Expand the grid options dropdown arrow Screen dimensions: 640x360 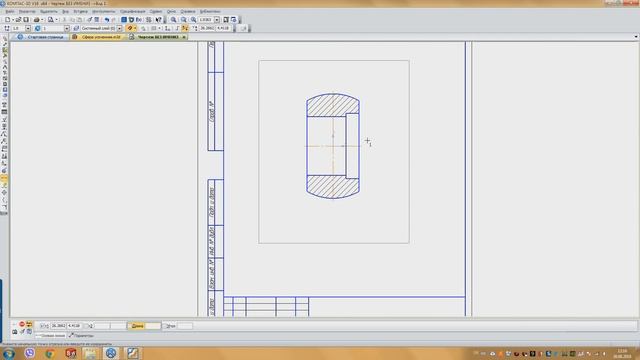(160, 29)
